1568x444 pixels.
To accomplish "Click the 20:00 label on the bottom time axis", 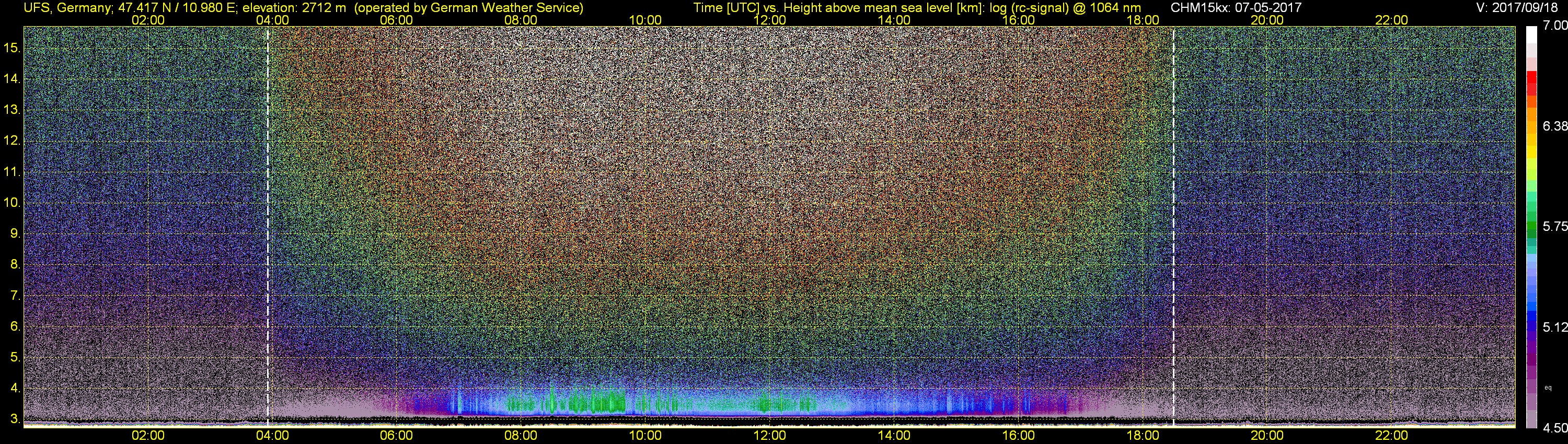I will pos(1267,436).
